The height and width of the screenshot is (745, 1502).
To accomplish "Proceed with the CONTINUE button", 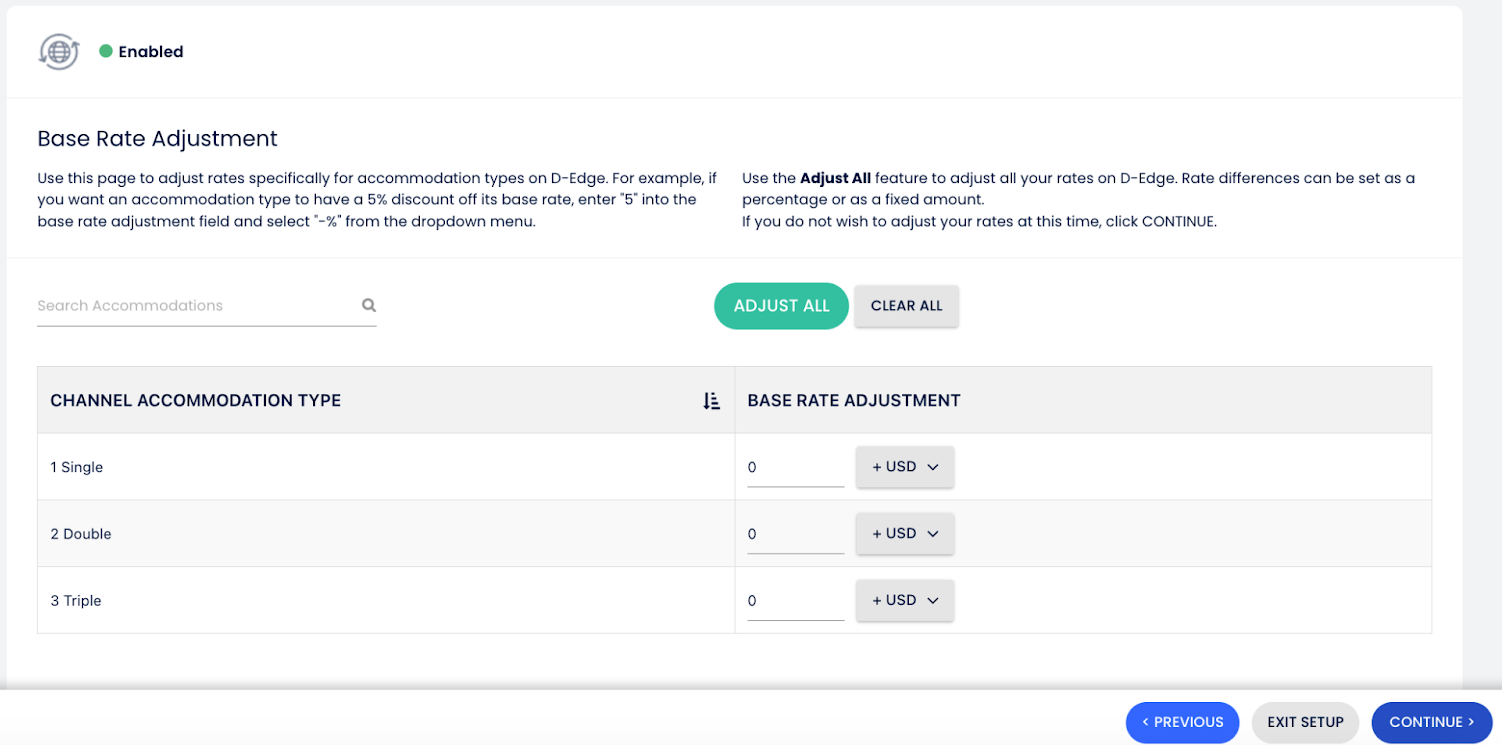I will [1431, 722].
